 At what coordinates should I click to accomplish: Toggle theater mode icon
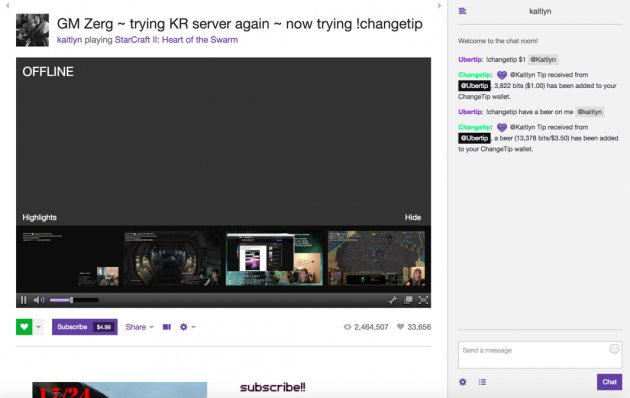167,327
